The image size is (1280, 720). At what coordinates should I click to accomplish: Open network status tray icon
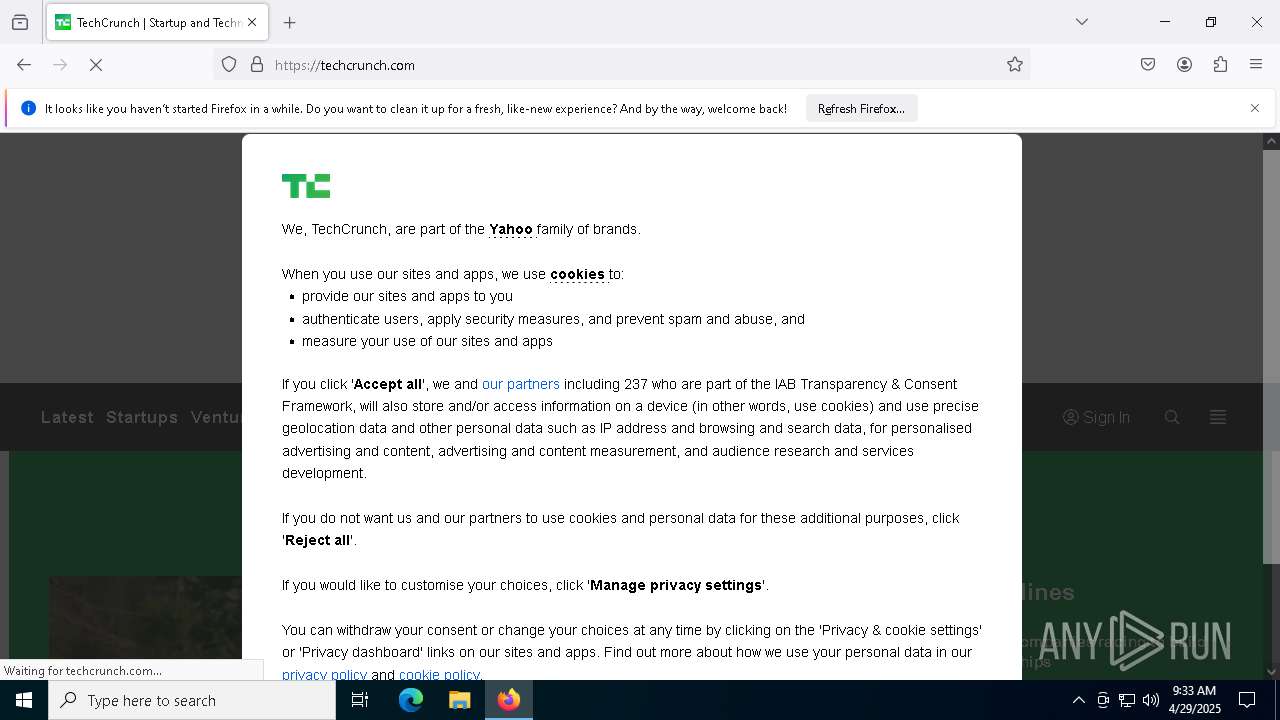[x=1127, y=700]
